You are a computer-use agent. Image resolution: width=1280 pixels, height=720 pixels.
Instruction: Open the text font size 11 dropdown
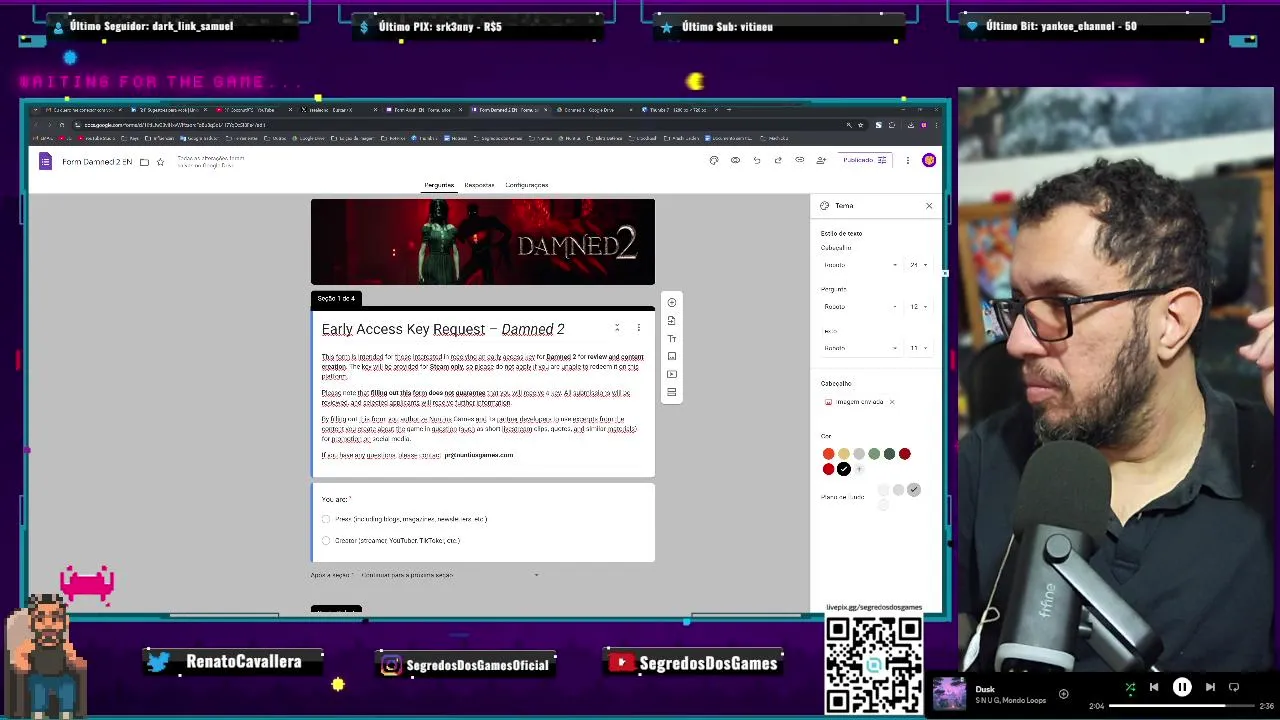(x=918, y=348)
